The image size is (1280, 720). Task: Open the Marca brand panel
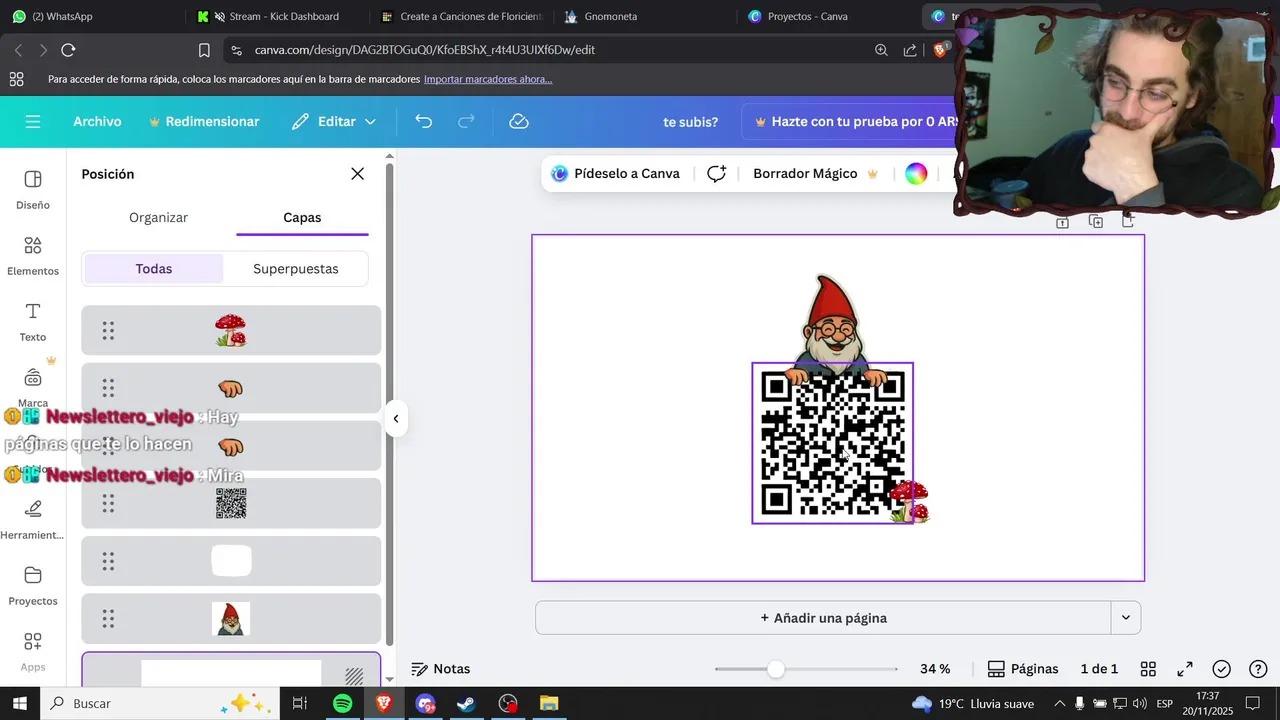(33, 386)
